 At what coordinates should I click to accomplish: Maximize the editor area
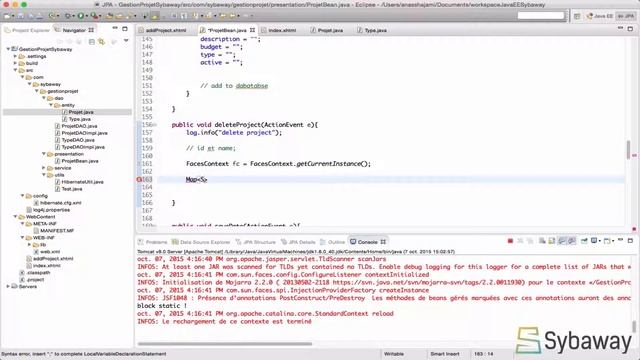click(x=630, y=29)
